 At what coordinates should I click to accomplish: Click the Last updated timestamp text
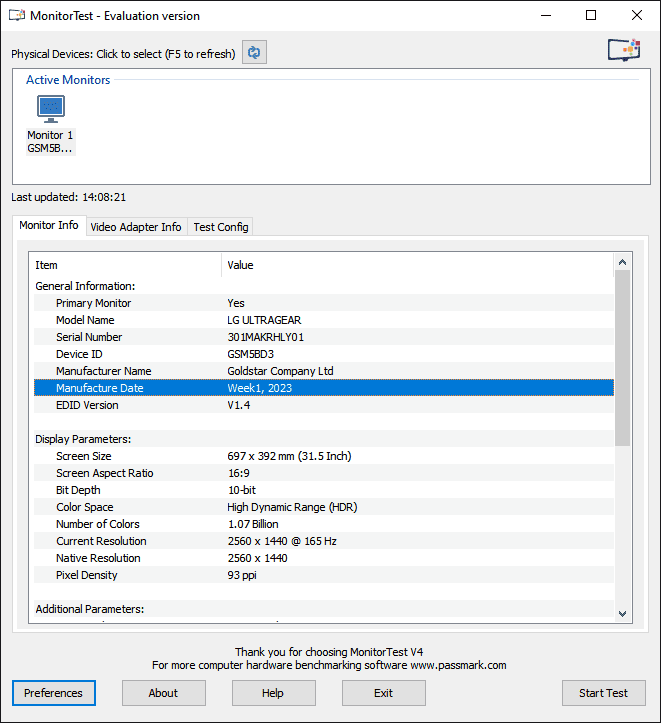(x=68, y=197)
